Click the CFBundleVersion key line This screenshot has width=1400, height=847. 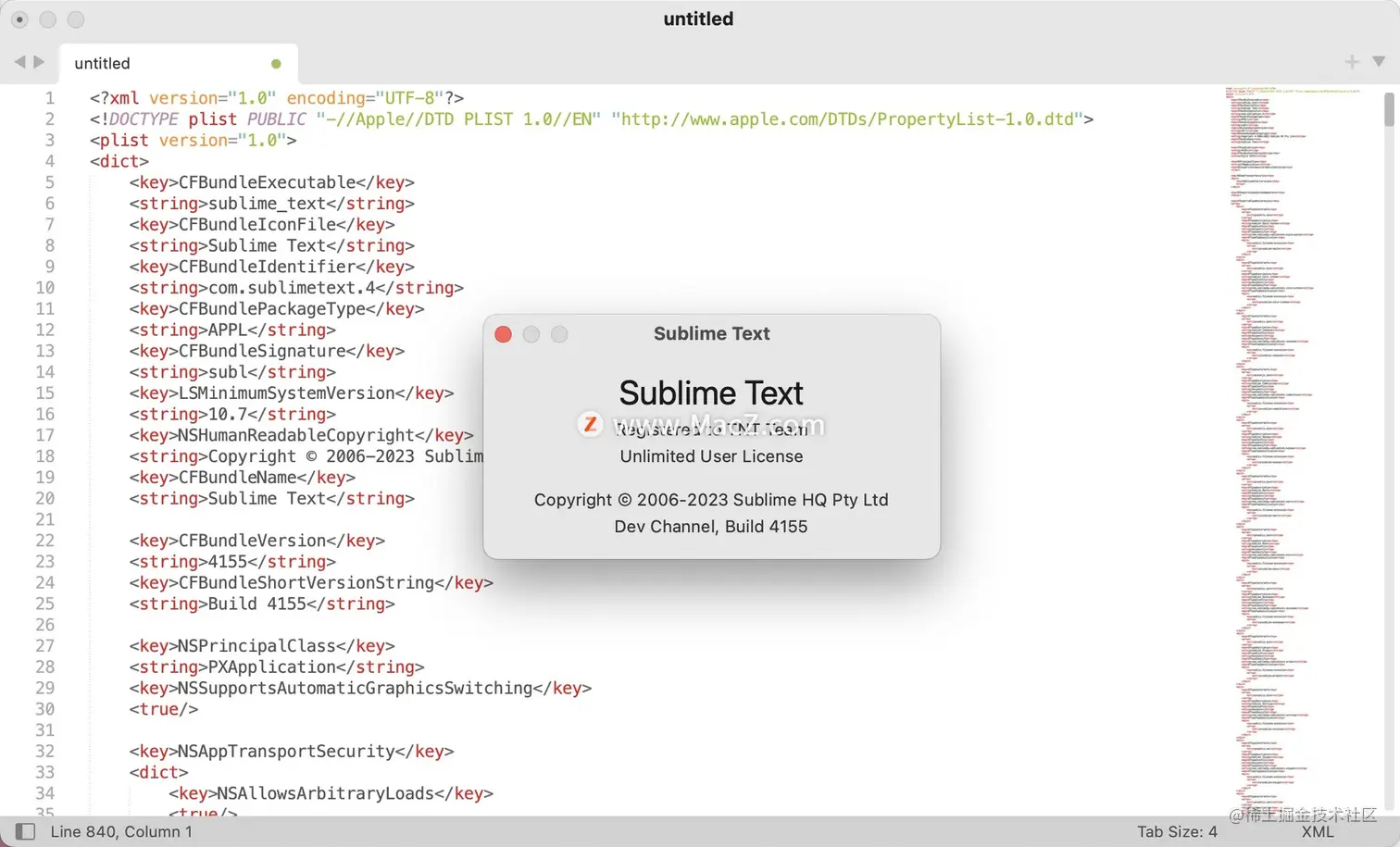tap(257, 541)
